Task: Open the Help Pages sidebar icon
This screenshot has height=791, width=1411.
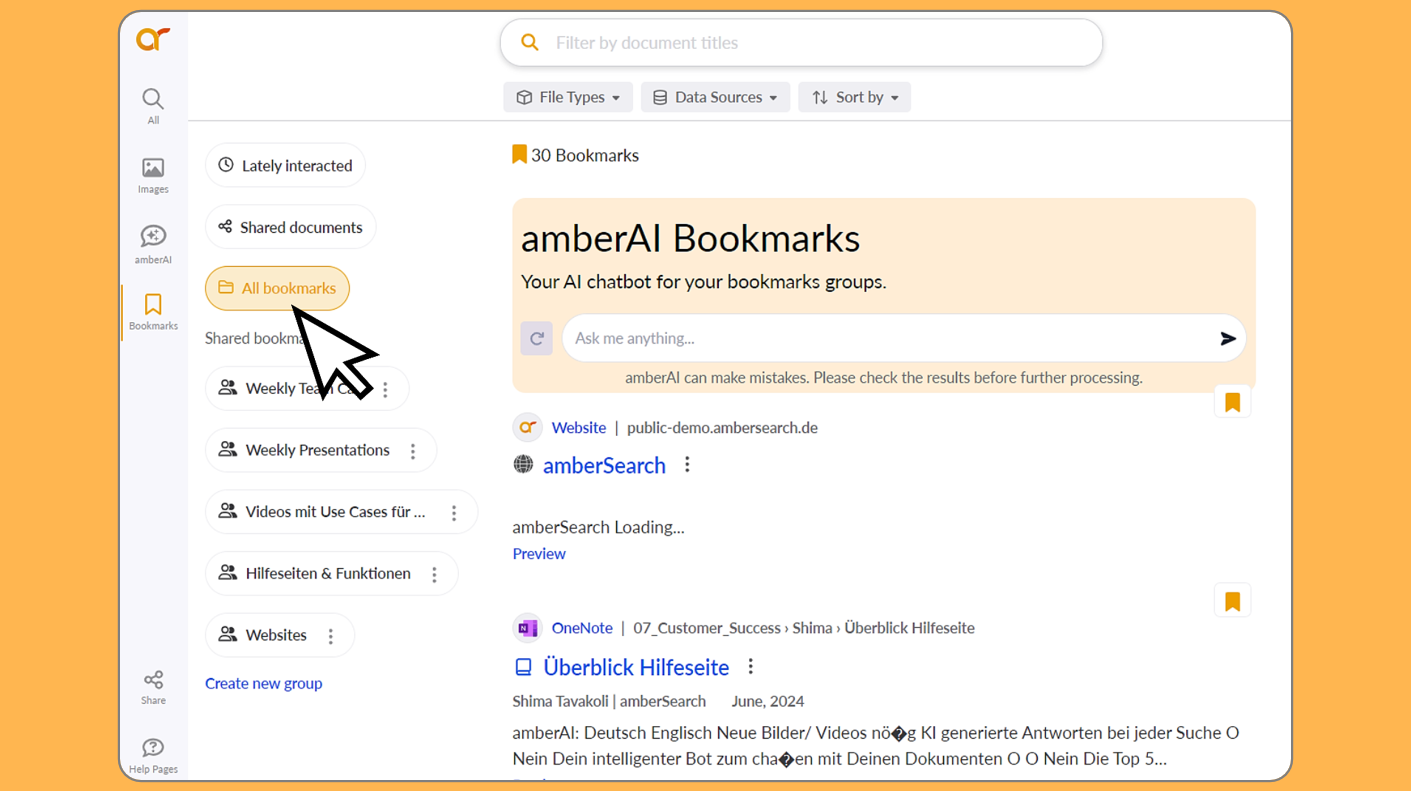Action: 153,755
